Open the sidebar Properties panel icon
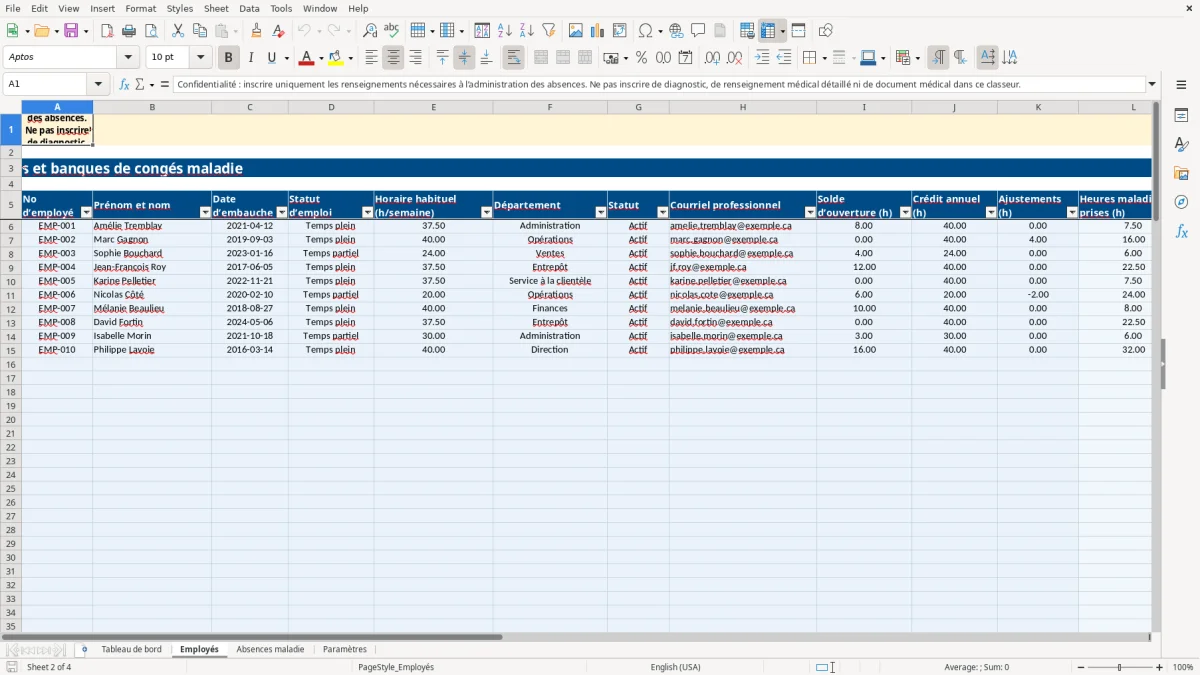The height and width of the screenshot is (675, 1200). click(1181, 116)
